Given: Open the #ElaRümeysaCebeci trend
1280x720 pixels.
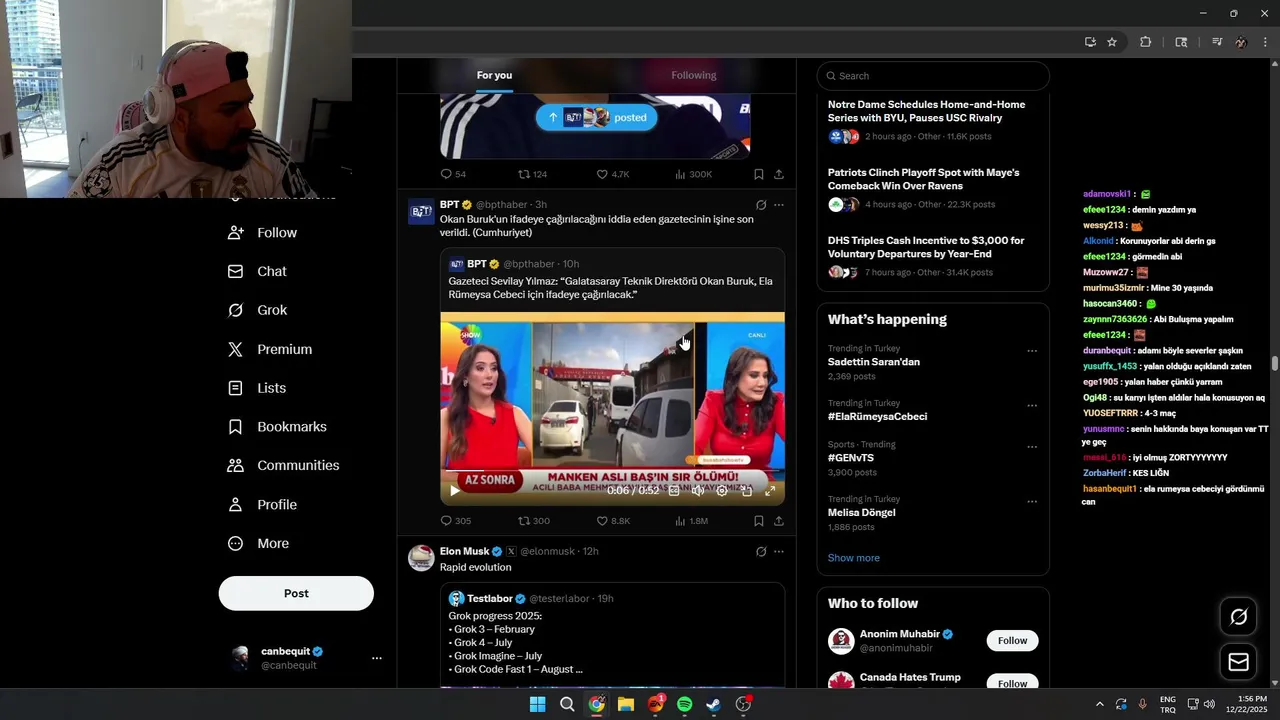Looking at the screenshot, I should 877,417.
